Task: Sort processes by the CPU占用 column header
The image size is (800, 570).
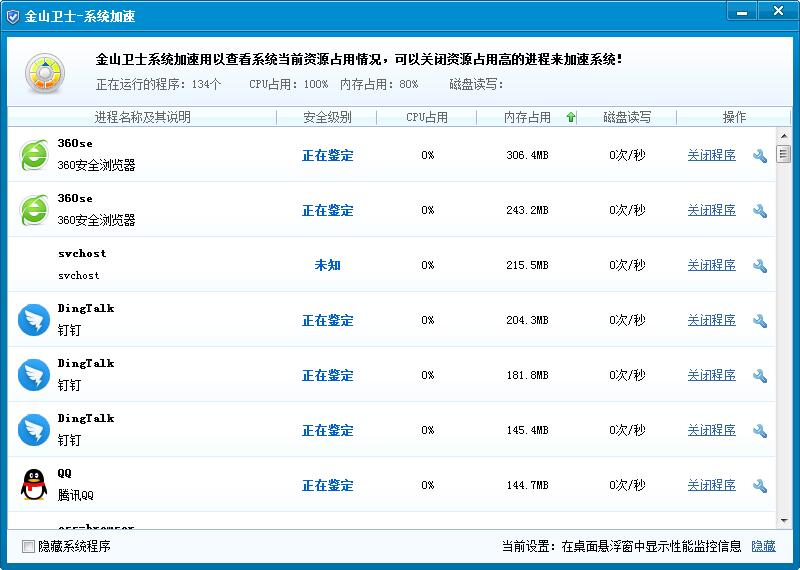Action: 427,117
